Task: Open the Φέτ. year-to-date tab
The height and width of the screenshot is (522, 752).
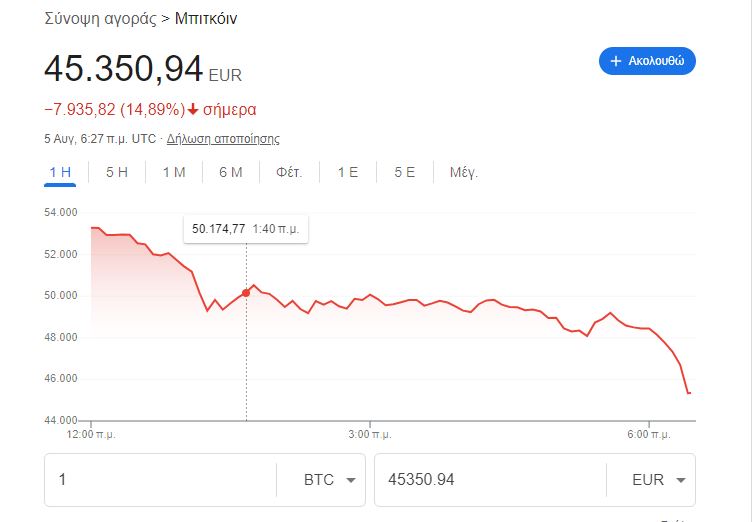Action: [289, 172]
